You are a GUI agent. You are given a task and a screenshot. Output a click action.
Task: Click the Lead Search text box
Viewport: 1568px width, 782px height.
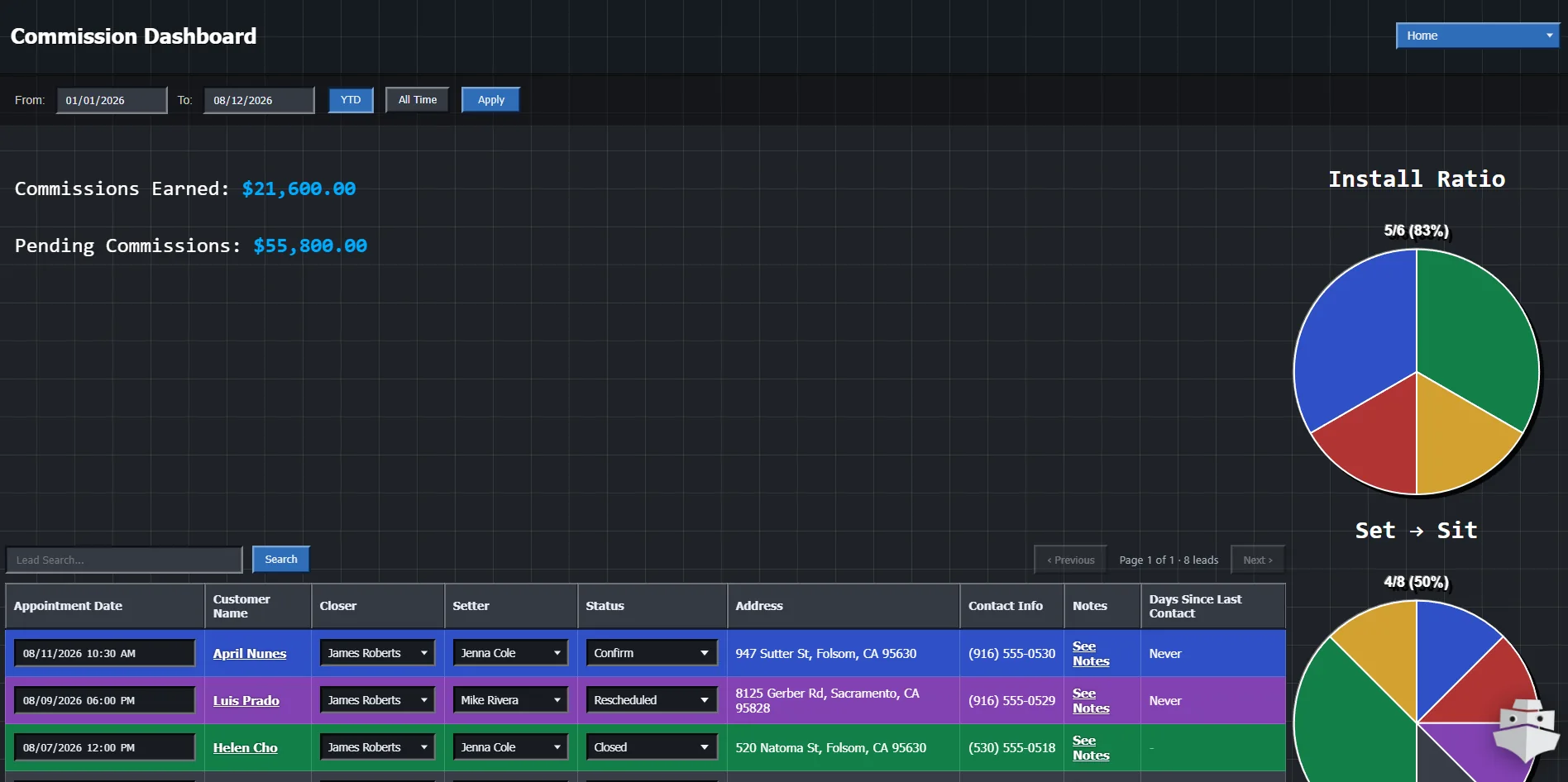[x=124, y=560]
